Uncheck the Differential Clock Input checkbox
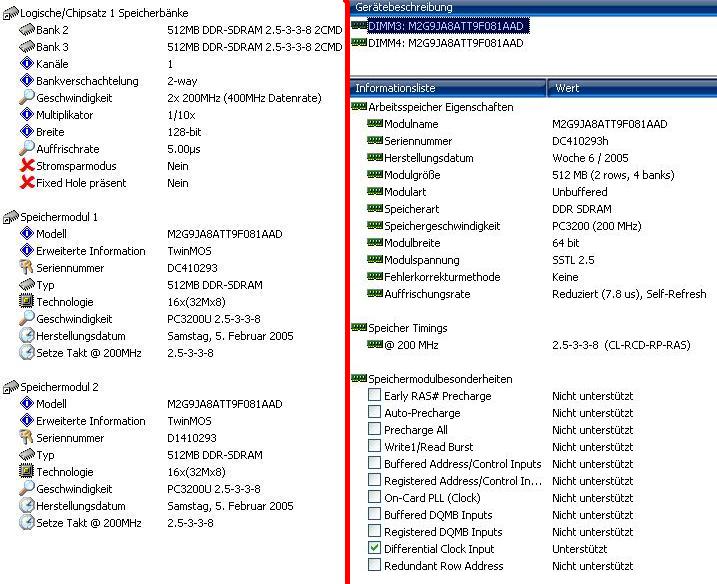 click(375, 548)
